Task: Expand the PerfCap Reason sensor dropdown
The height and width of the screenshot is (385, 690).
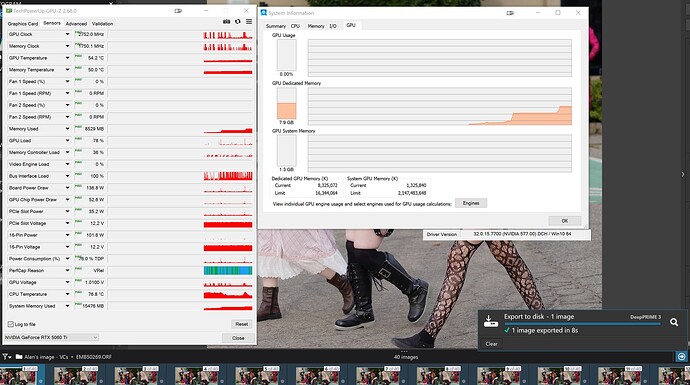Action: (67, 271)
